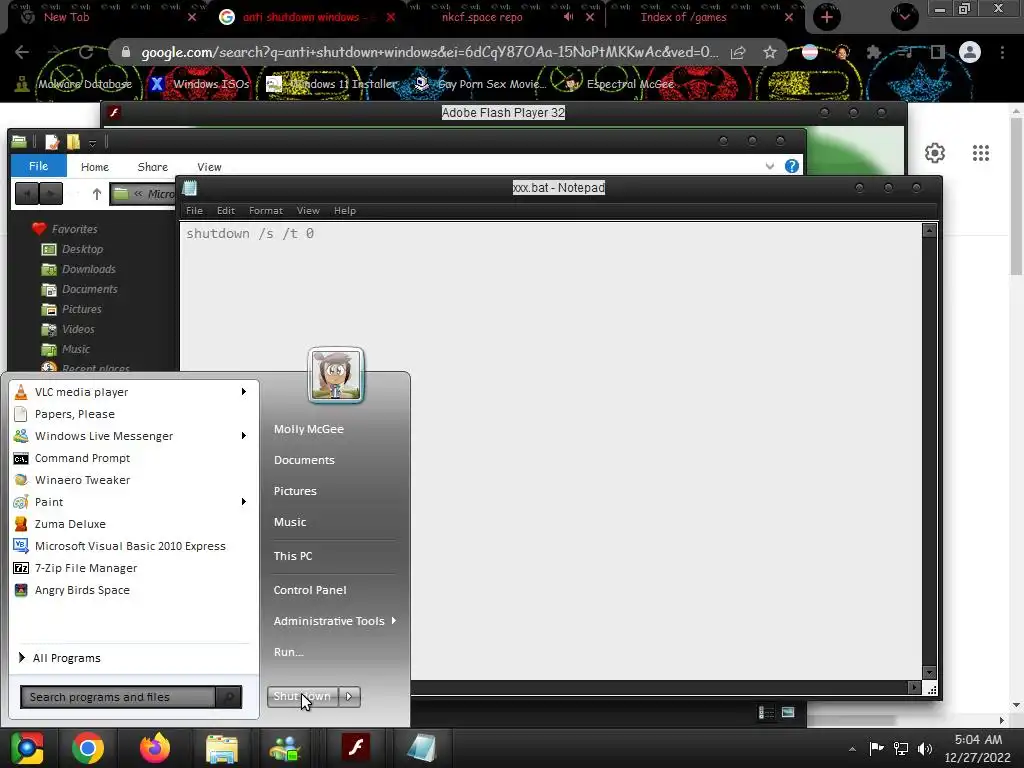Open Molly McGee user folder
Viewport: 1024px width, 768px height.
(x=309, y=429)
